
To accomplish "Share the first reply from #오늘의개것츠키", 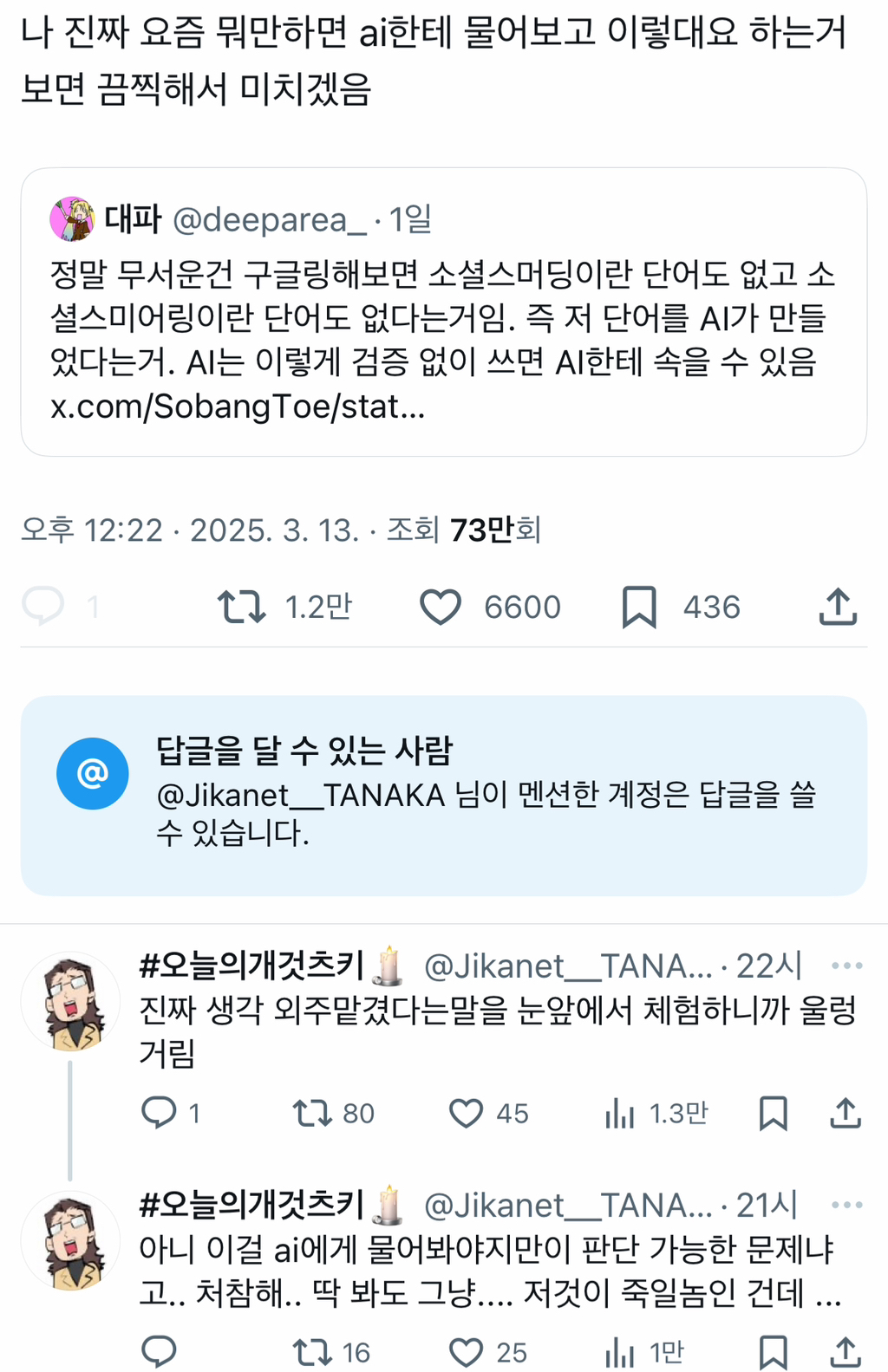I will [x=846, y=1113].
